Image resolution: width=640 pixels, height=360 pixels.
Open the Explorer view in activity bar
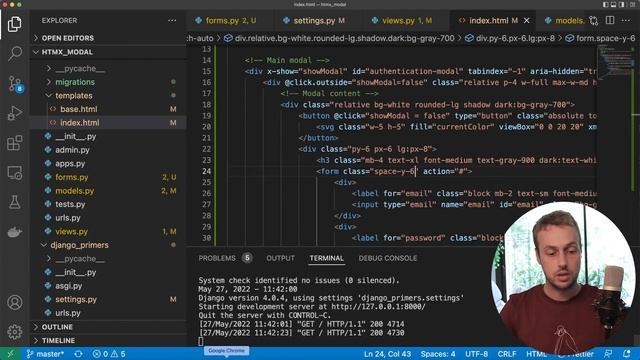(15, 24)
